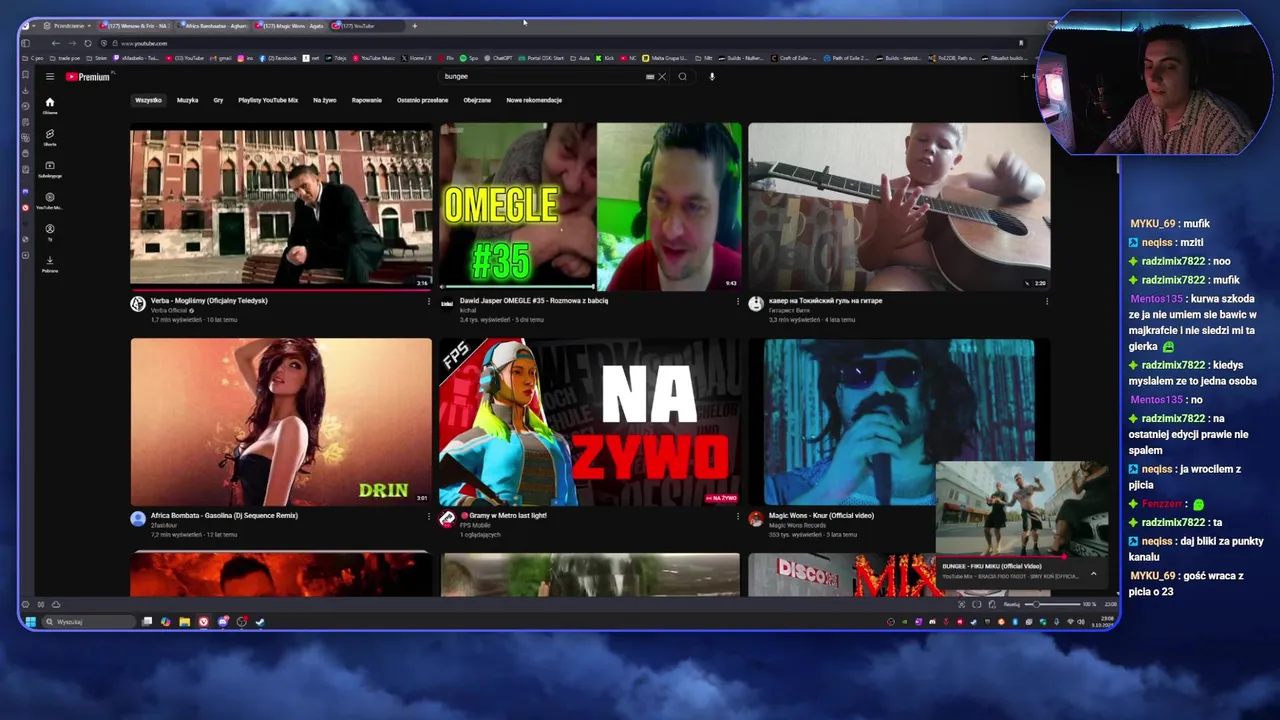1280x720 pixels.
Task: Click the virtual keyboard icon in search box
Action: (650, 77)
